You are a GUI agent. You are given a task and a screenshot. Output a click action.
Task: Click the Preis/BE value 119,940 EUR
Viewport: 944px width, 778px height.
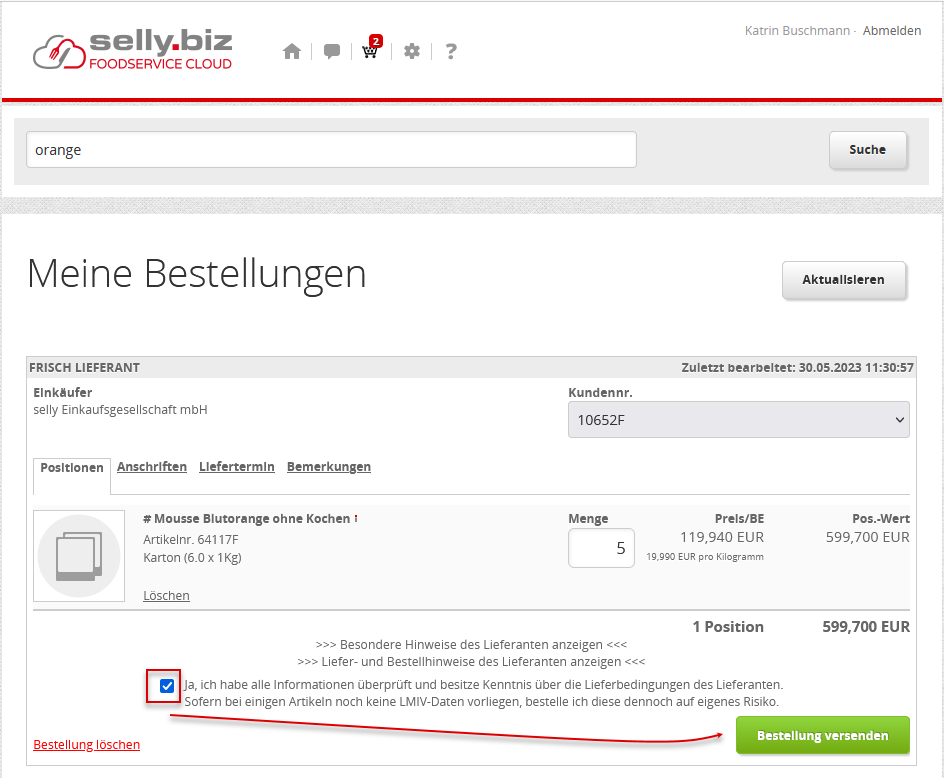coord(722,537)
